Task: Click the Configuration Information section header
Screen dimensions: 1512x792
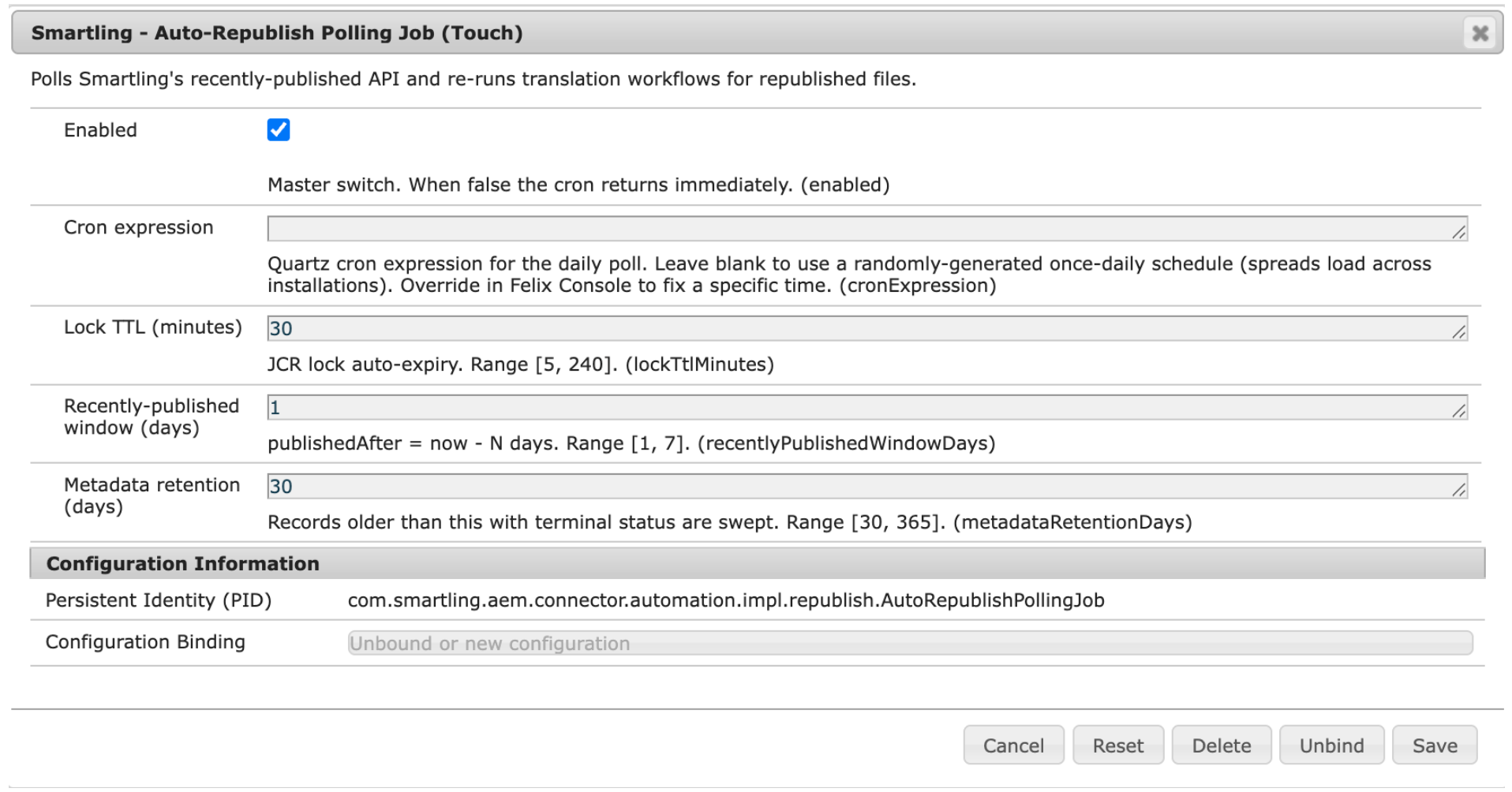Action: coord(758,563)
